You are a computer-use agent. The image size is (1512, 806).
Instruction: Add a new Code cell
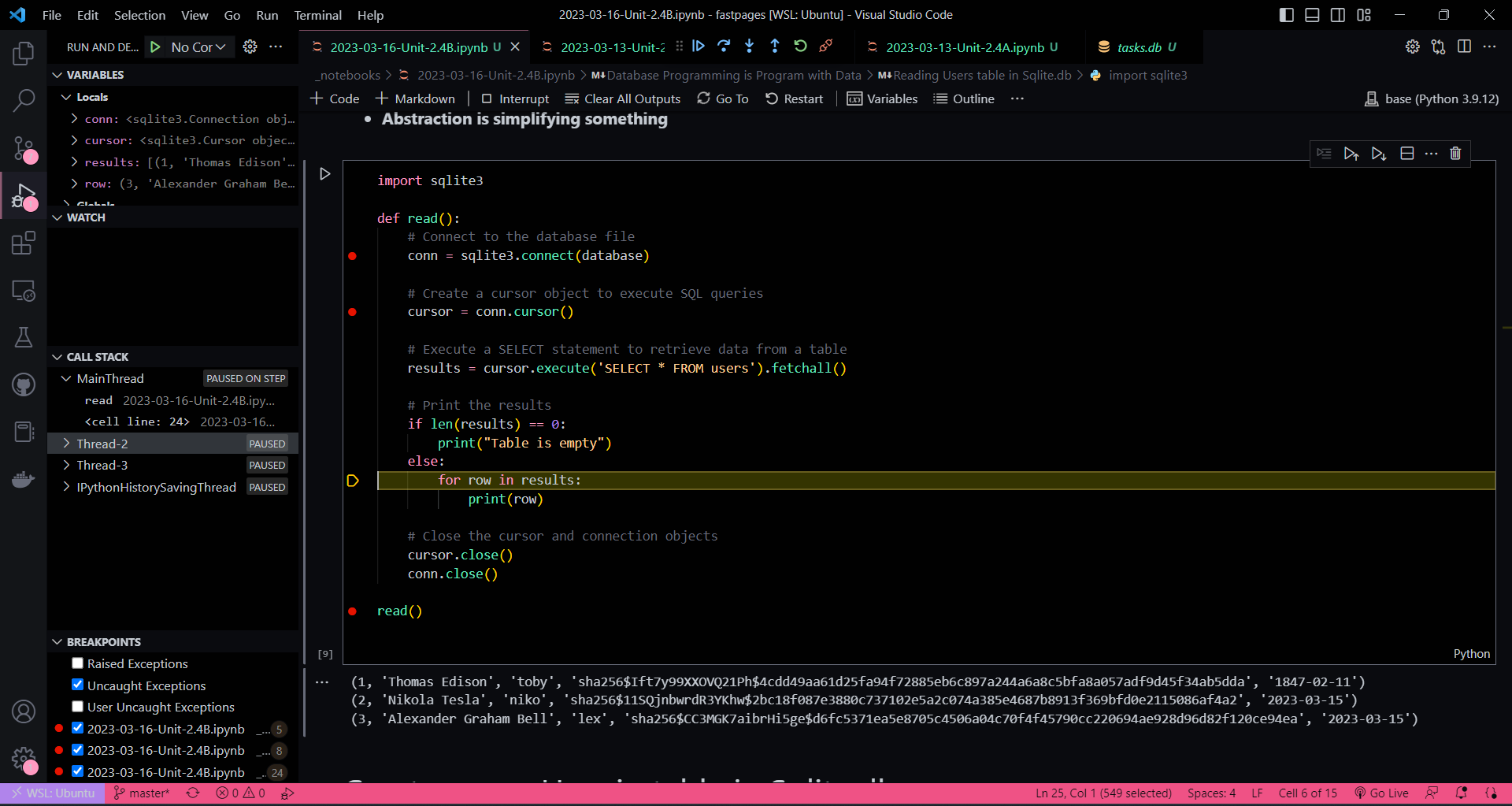(x=335, y=98)
